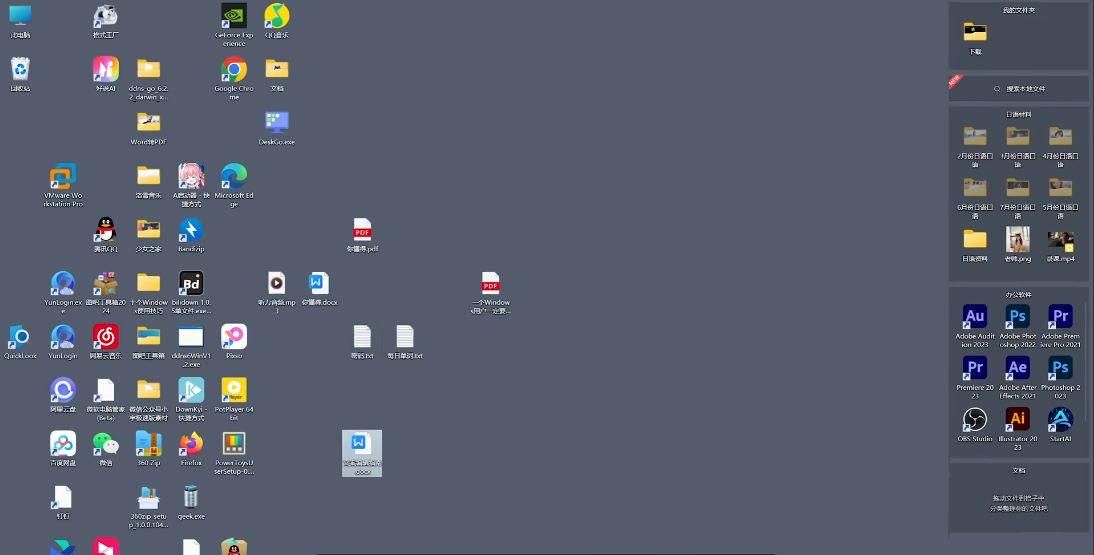Open the This PC desktop icon
Screen dimensions: 1094x555
coord(20,15)
